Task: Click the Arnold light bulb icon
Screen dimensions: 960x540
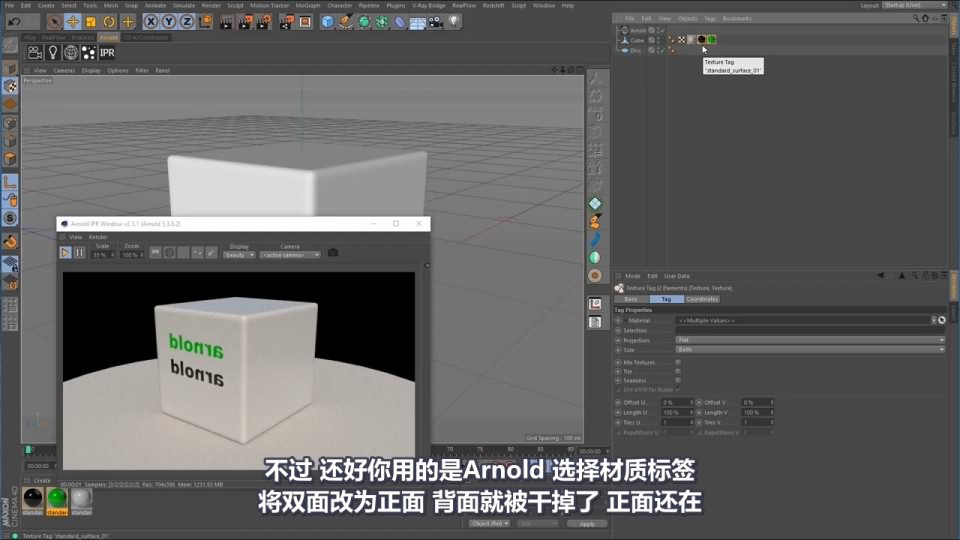Action: click(53, 53)
